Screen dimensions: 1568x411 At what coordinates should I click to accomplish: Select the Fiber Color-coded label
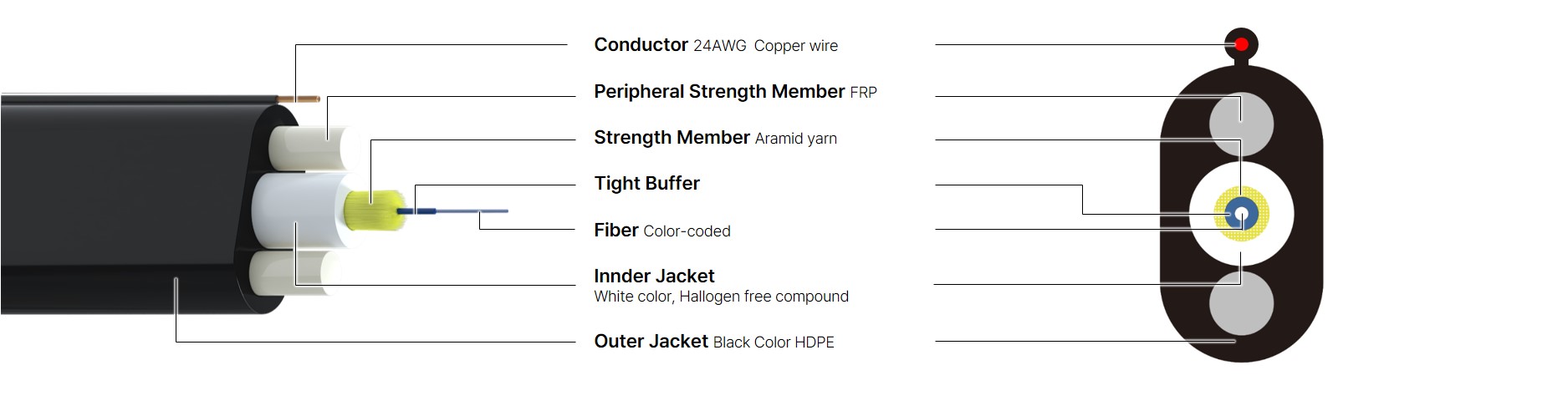tap(662, 231)
